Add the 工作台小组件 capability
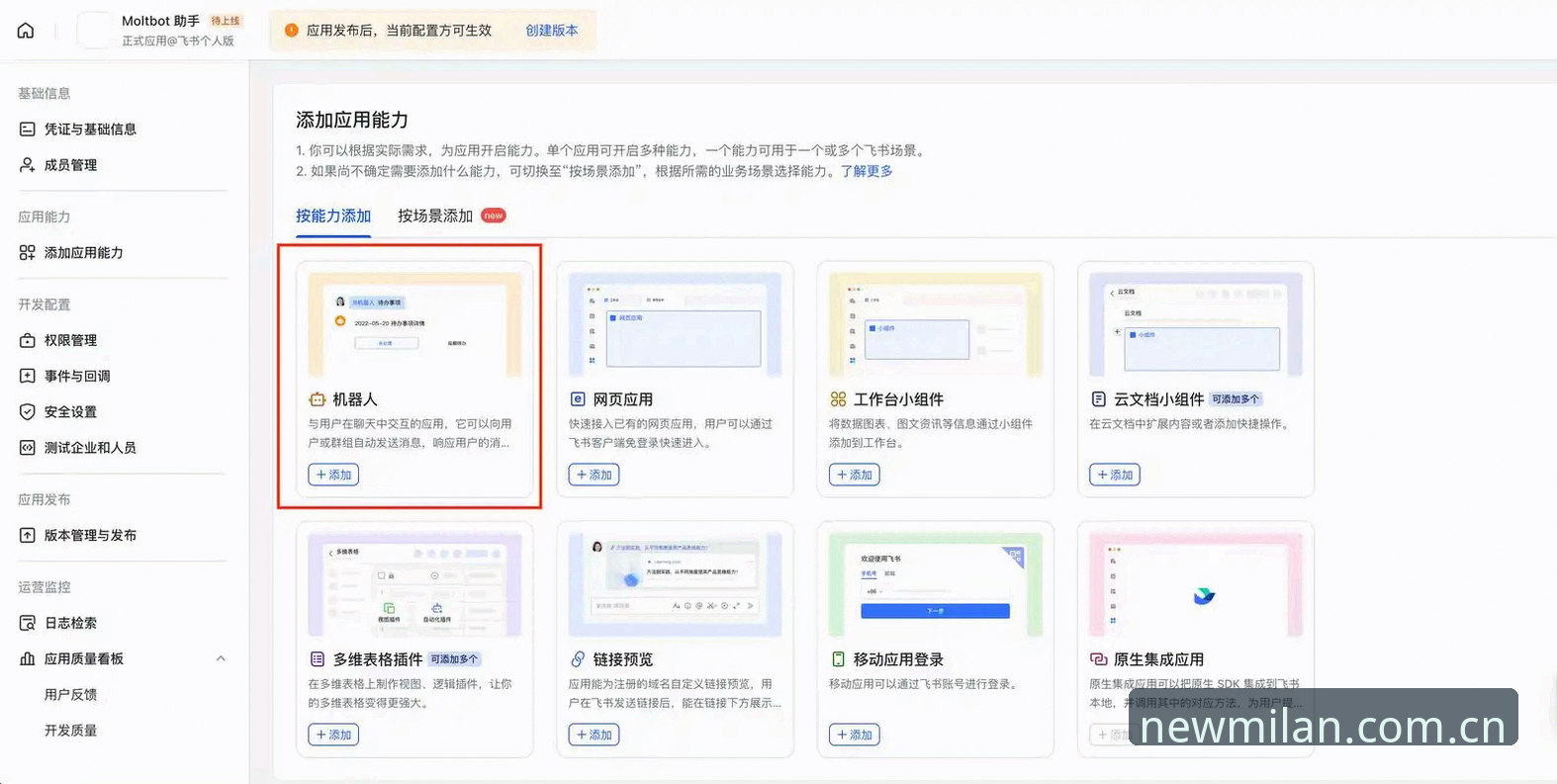Screen dimensions: 1557x784 [854, 475]
